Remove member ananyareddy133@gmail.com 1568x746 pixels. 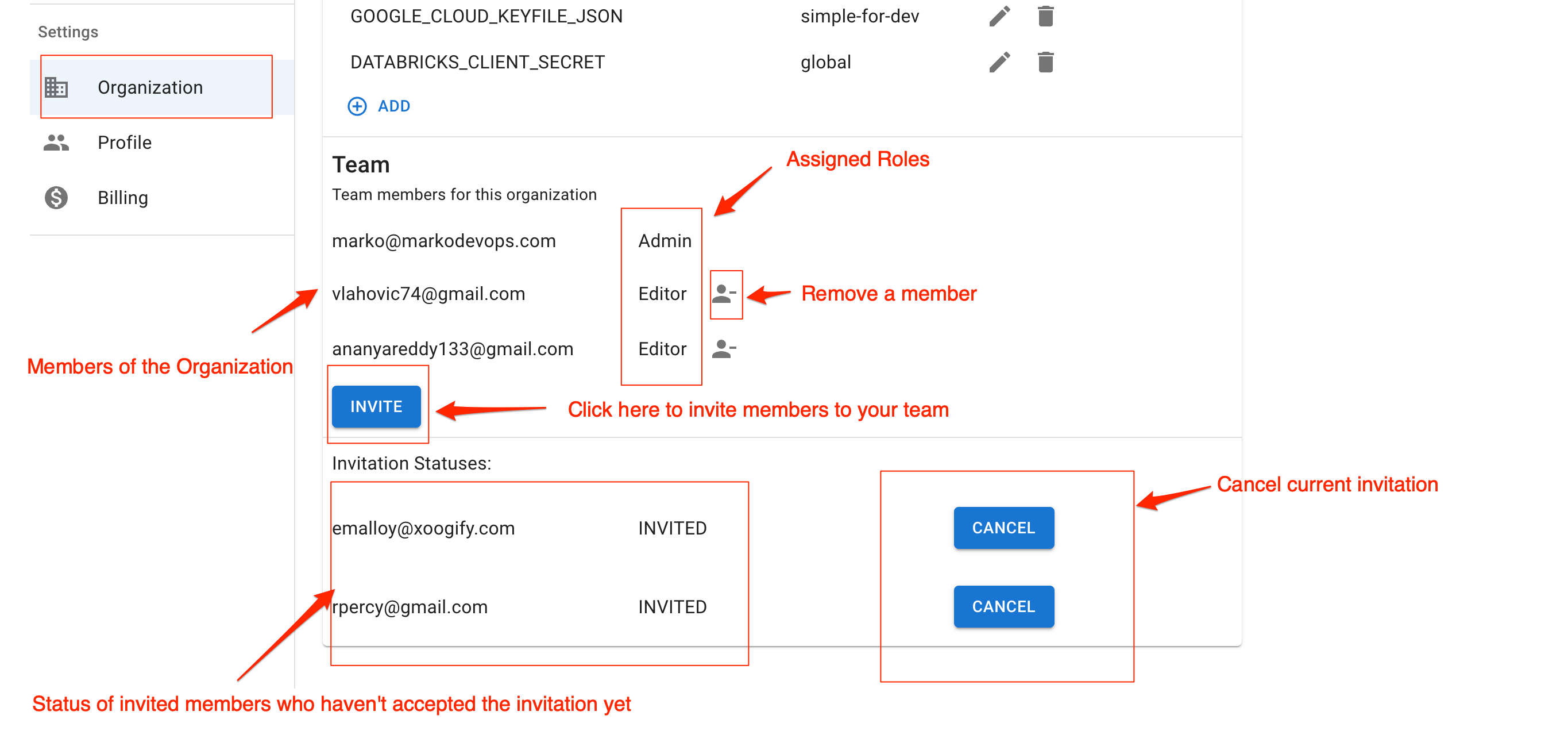724,349
